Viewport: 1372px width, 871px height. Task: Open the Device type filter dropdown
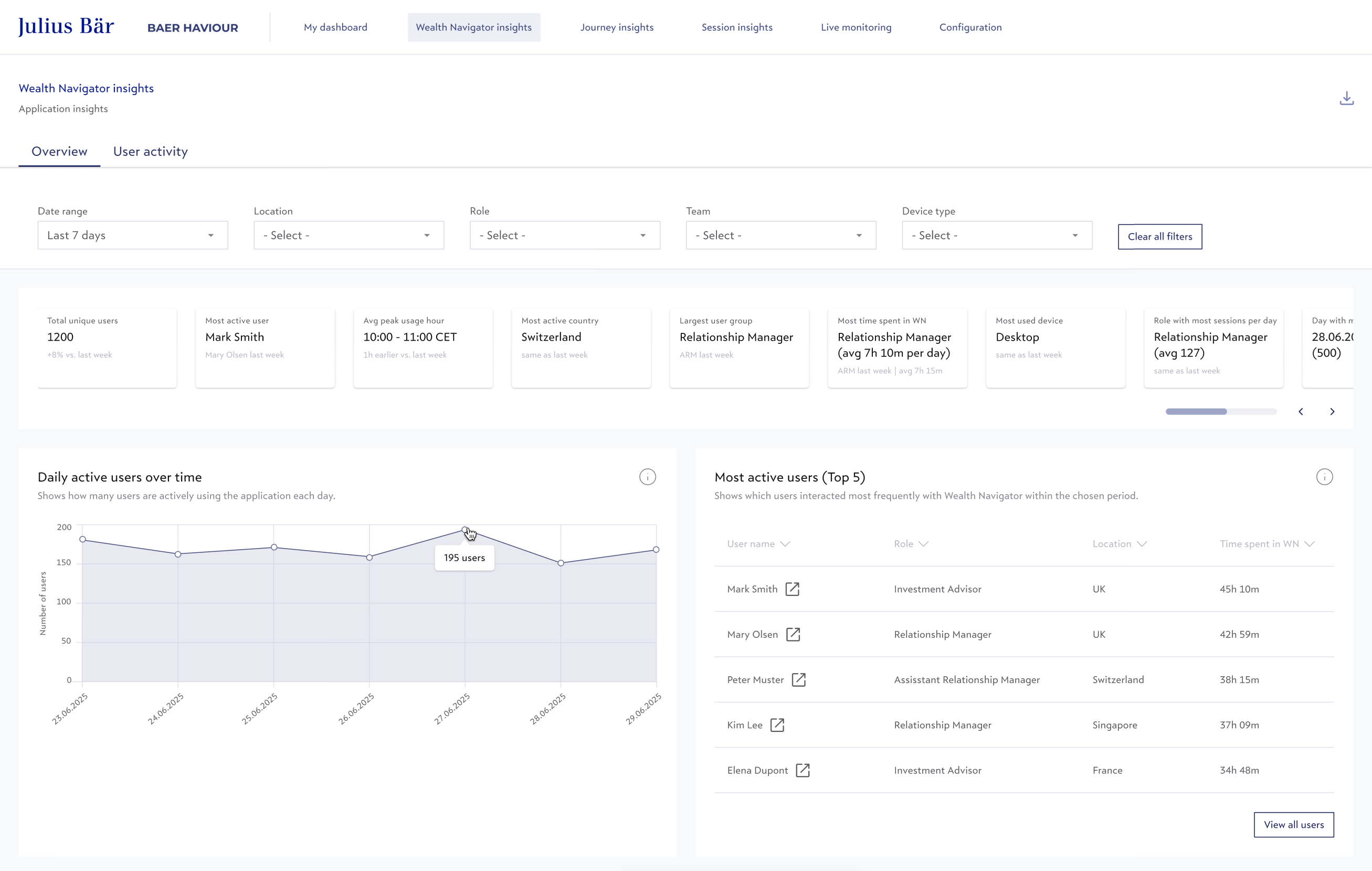click(997, 235)
